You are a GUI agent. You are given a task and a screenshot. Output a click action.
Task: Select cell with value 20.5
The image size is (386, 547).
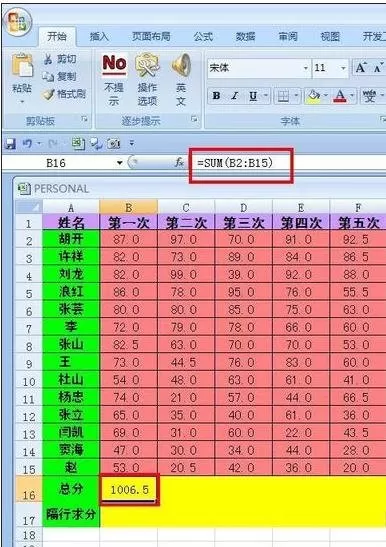pyautogui.click(x=186, y=467)
